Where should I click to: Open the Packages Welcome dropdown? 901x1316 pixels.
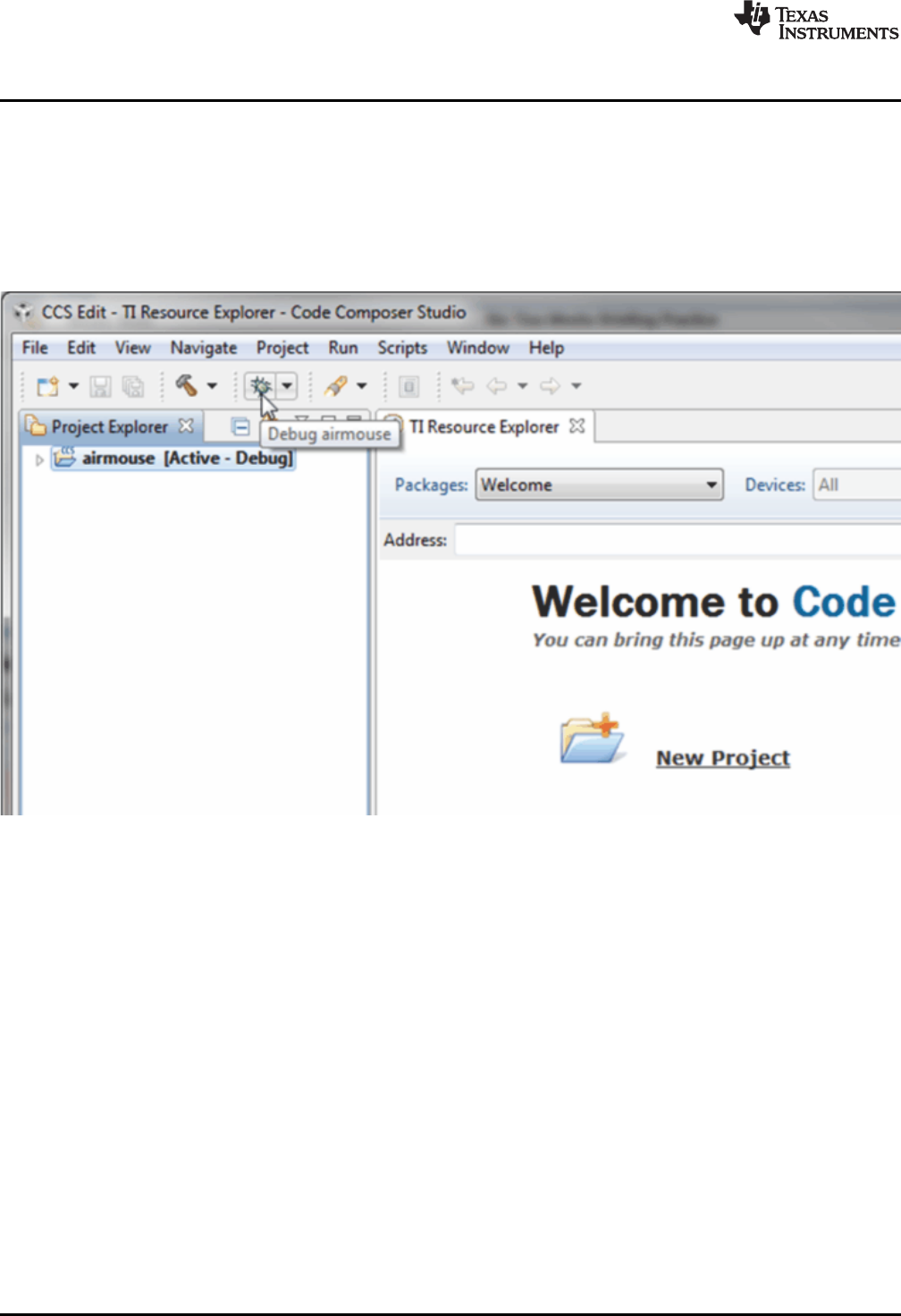(x=599, y=485)
